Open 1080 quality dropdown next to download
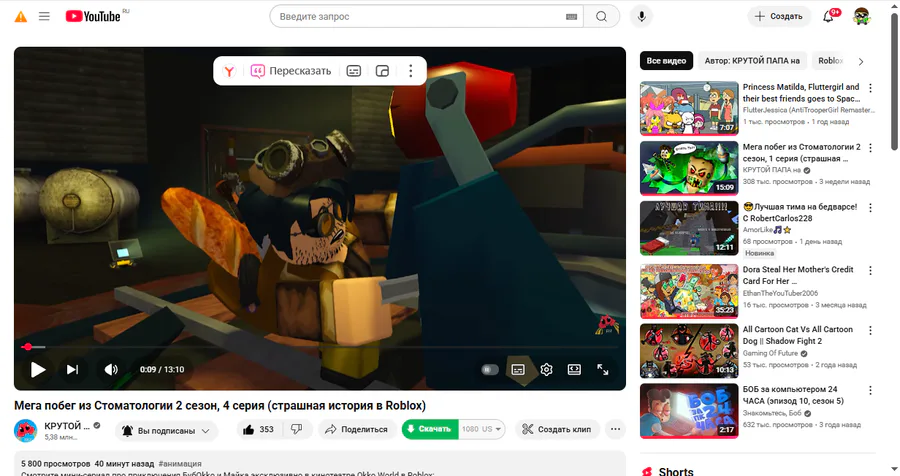The image size is (900, 476). [x=482, y=429]
